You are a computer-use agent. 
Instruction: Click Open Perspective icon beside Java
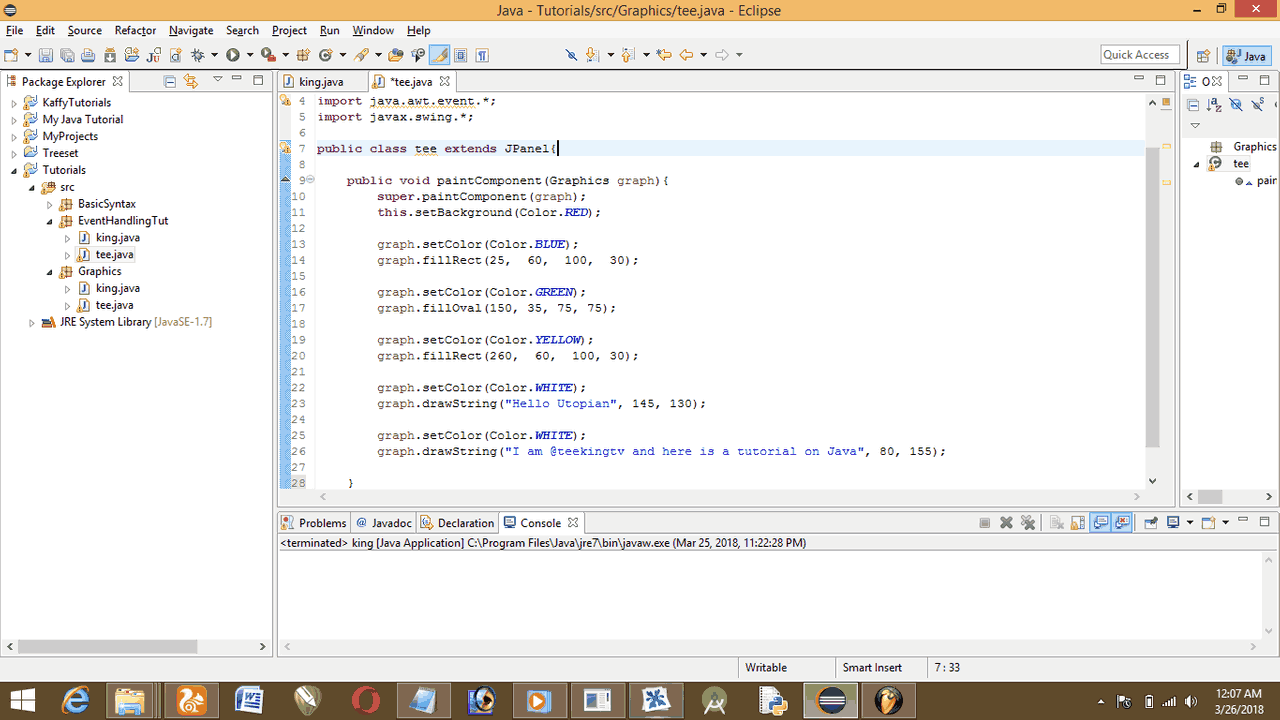(x=1203, y=55)
